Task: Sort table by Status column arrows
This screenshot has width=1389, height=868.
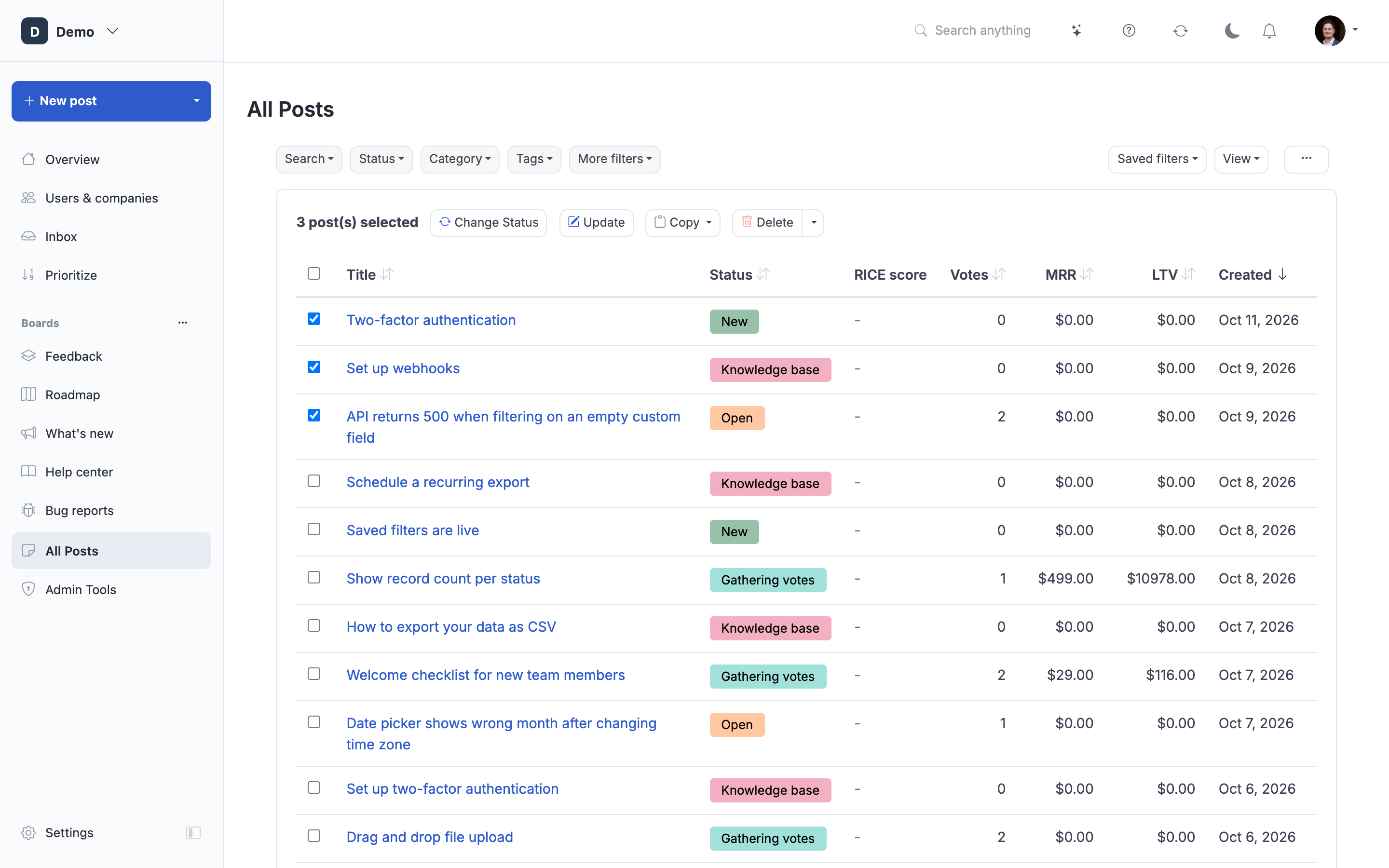Action: tap(763, 274)
